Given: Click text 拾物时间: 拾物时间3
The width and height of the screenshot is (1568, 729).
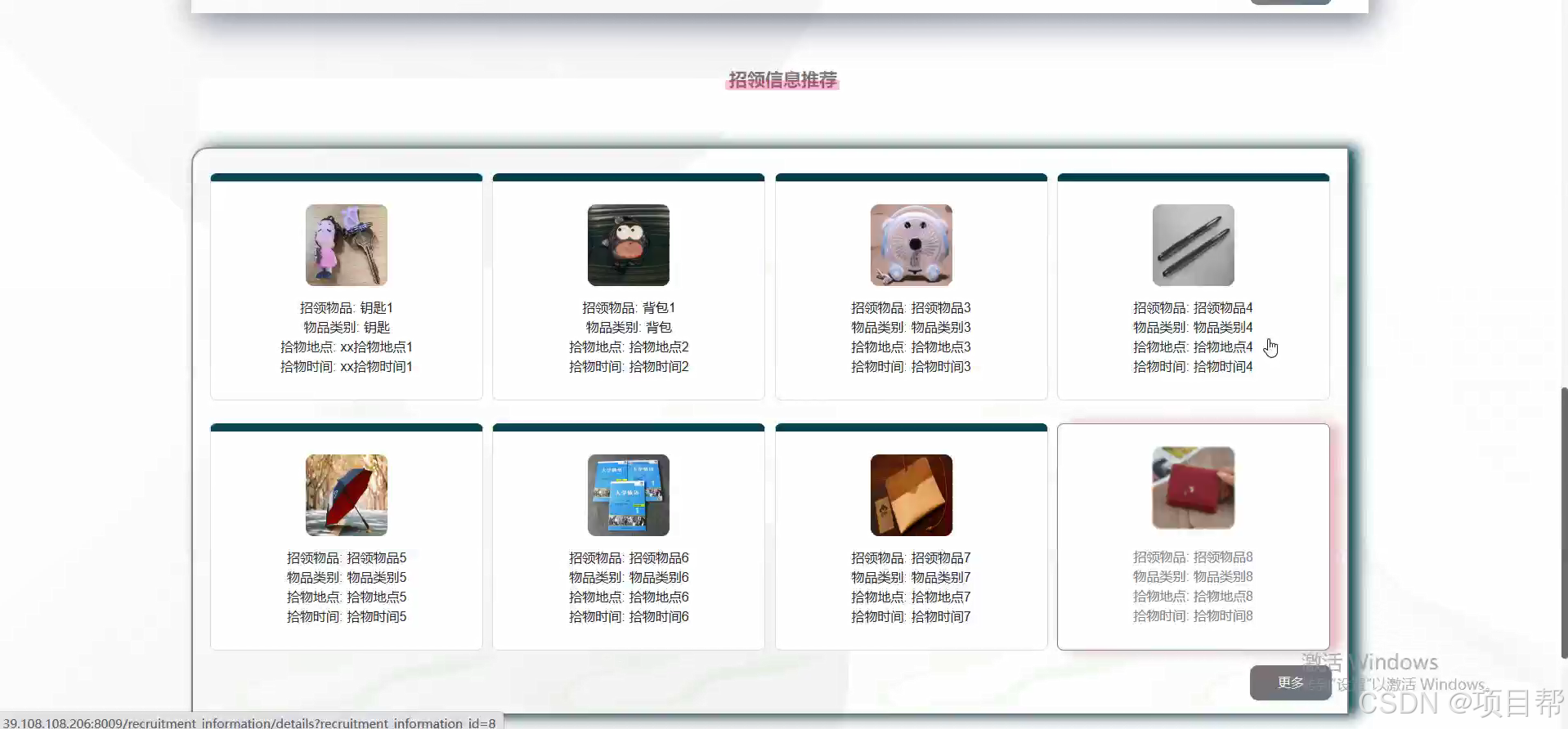Looking at the screenshot, I should tap(912, 367).
